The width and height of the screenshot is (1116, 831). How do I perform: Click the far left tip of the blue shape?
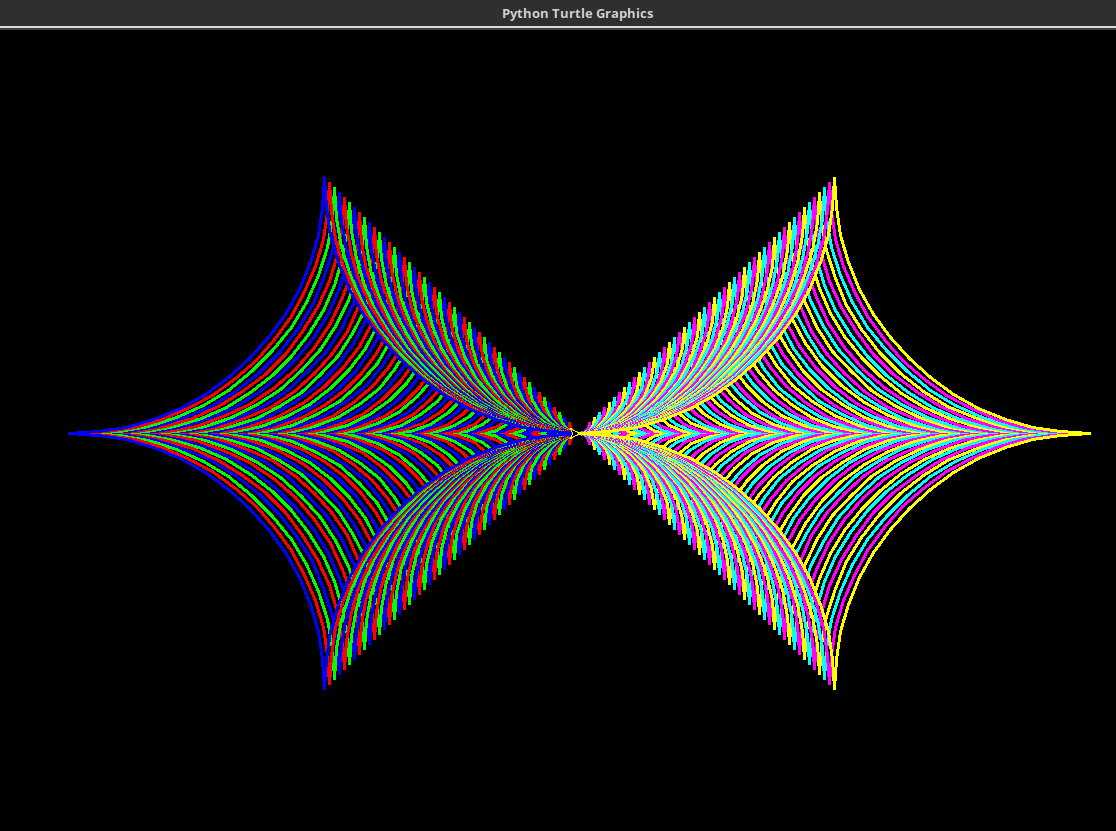click(72, 433)
